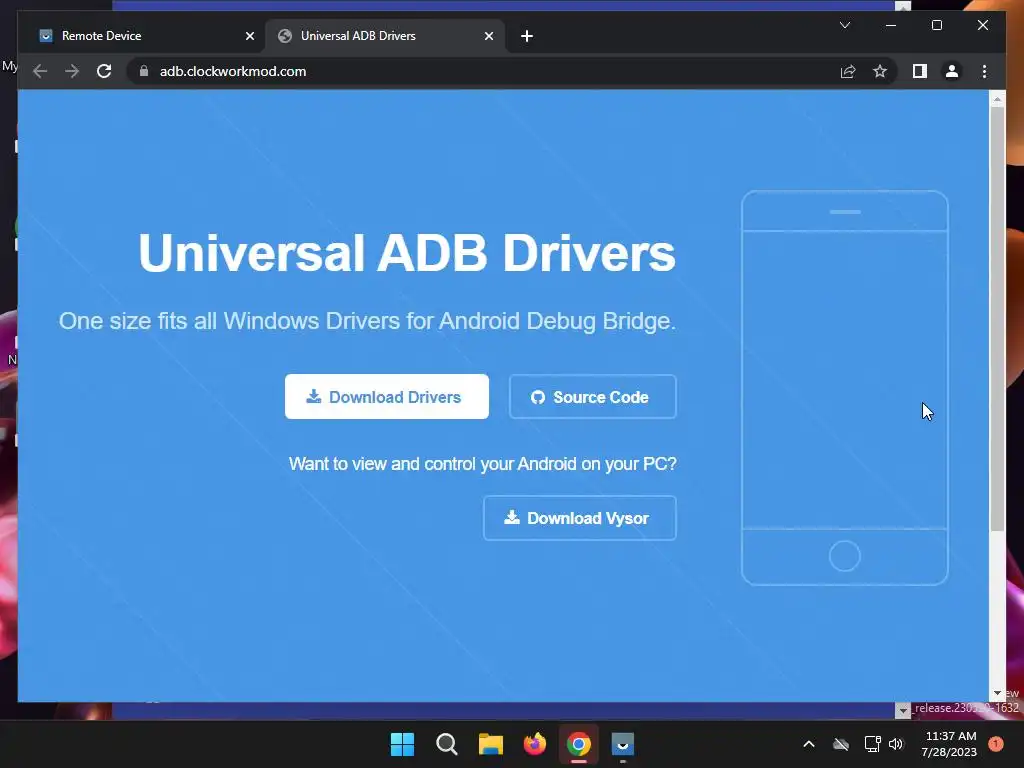Click the Download Drivers button
Image resolution: width=1024 pixels, height=768 pixels.
pyautogui.click(x=387, y=396)
